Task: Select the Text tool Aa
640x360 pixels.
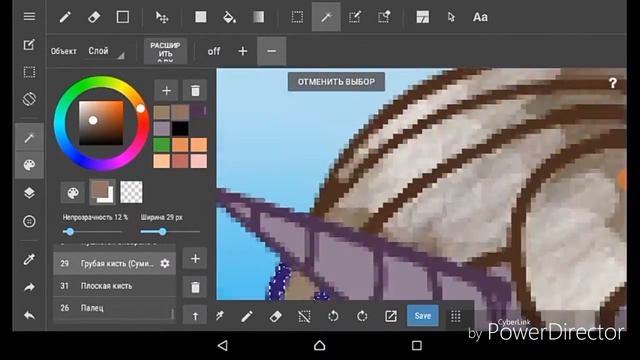Action: pyautogui.click(x=480, y=17)
